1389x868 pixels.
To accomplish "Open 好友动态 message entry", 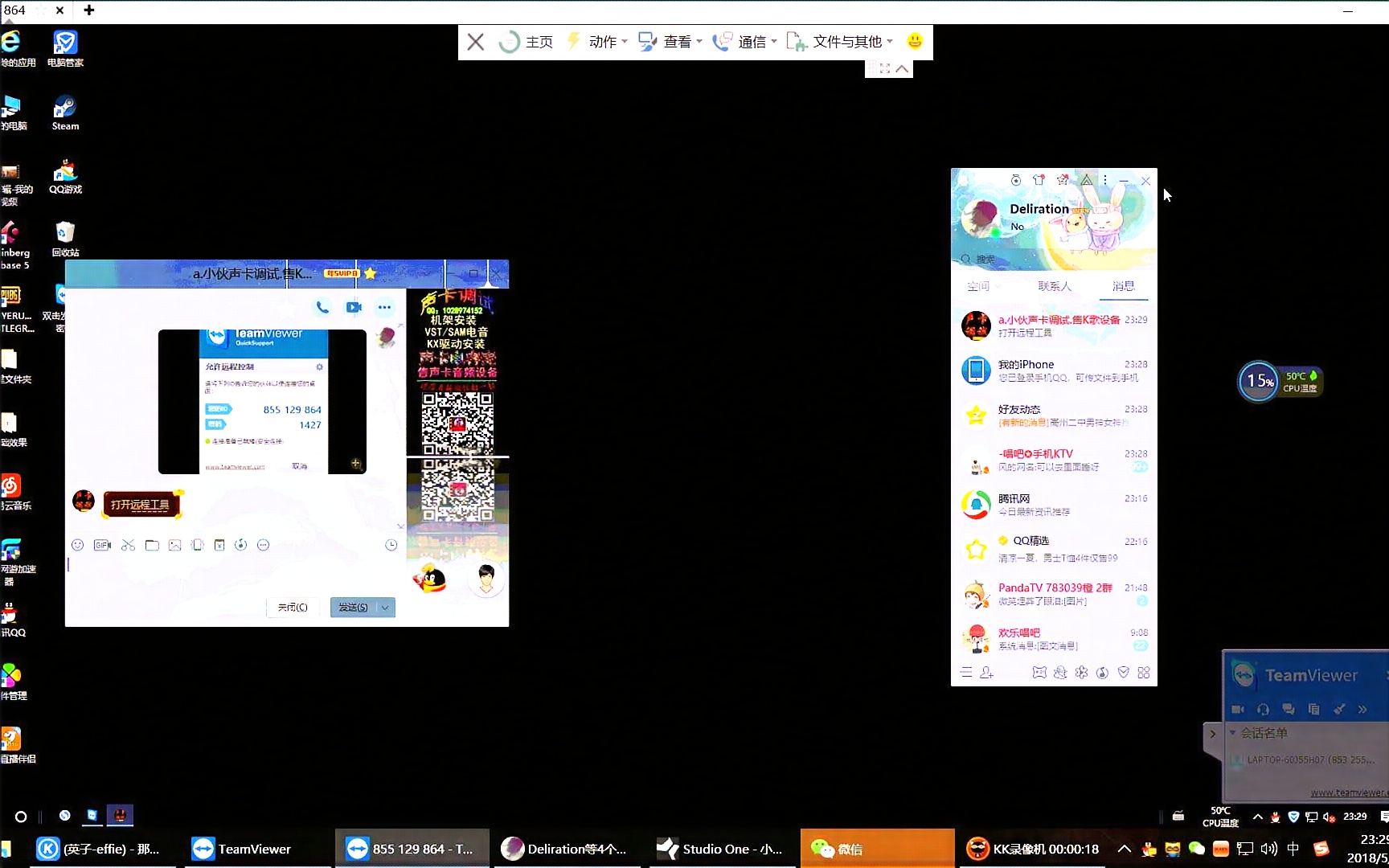I will 1054,416.
